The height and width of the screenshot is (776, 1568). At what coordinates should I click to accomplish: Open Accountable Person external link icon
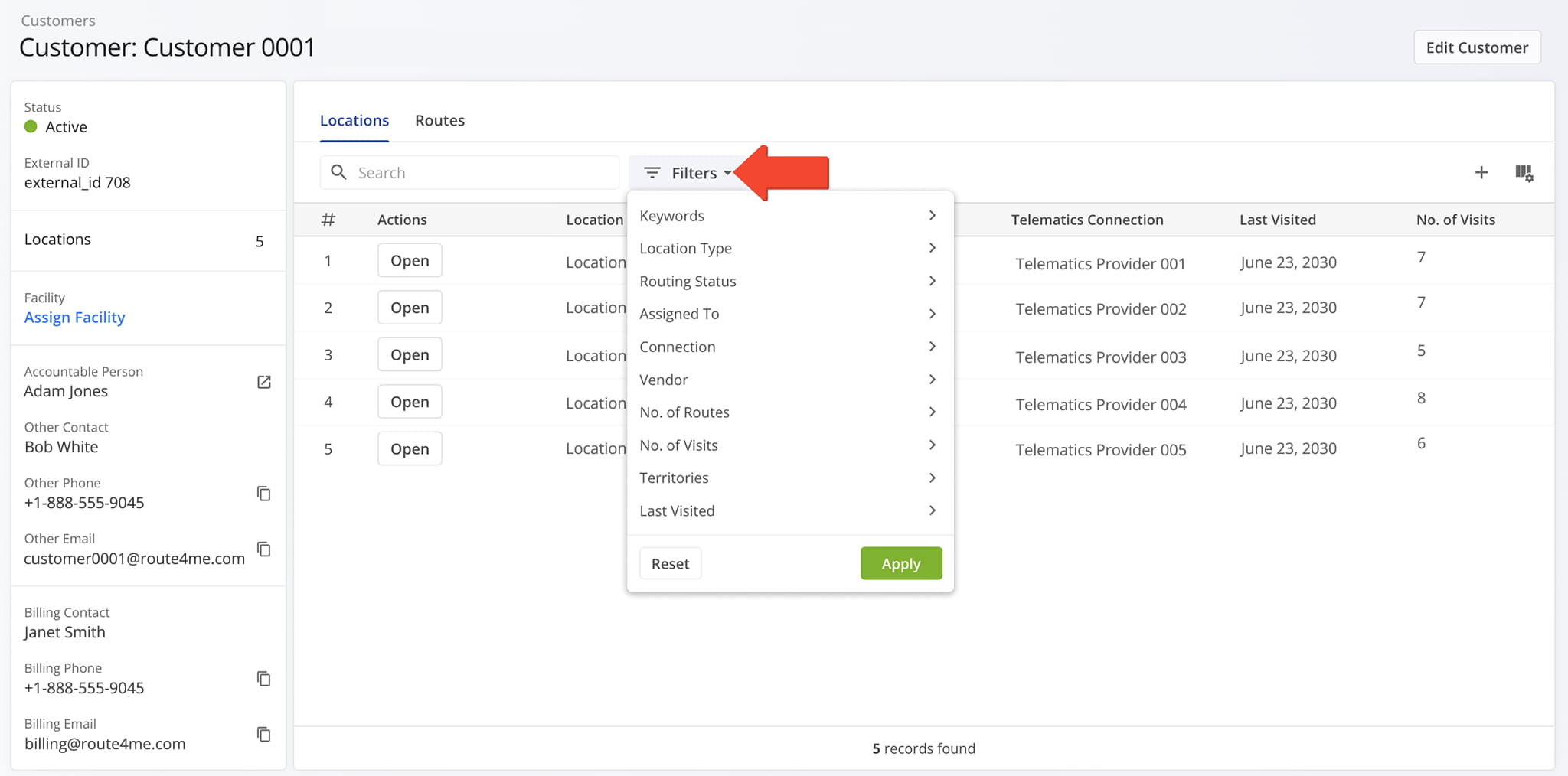(x=264, y=382)
